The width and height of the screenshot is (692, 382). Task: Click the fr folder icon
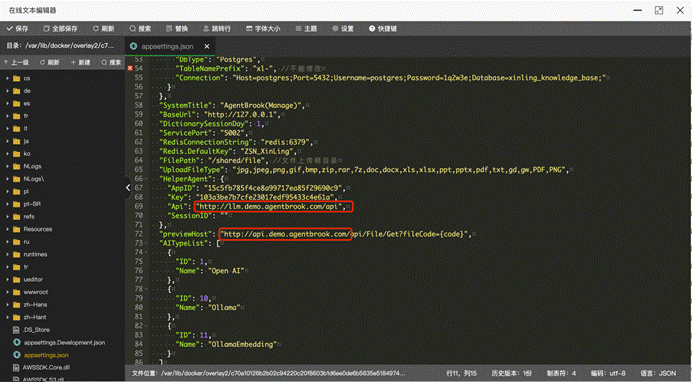pos(17,116)
